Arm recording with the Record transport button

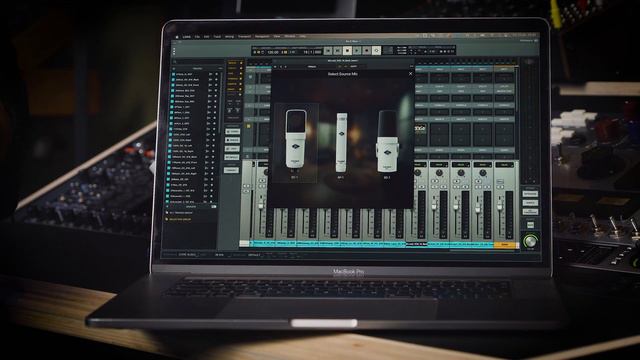pos(367,51)
